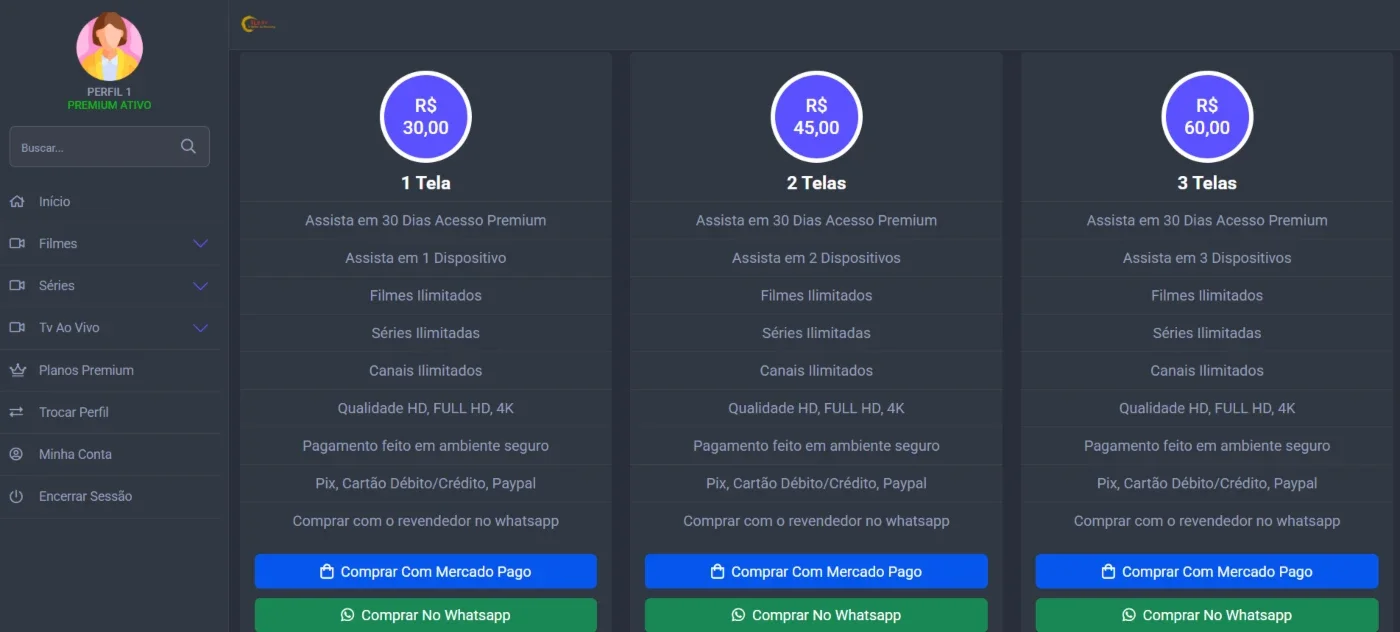Viewport: 1400px width, 632px height.
Task: Click the Minha Conta user icon
Action: tap(17, 454)
